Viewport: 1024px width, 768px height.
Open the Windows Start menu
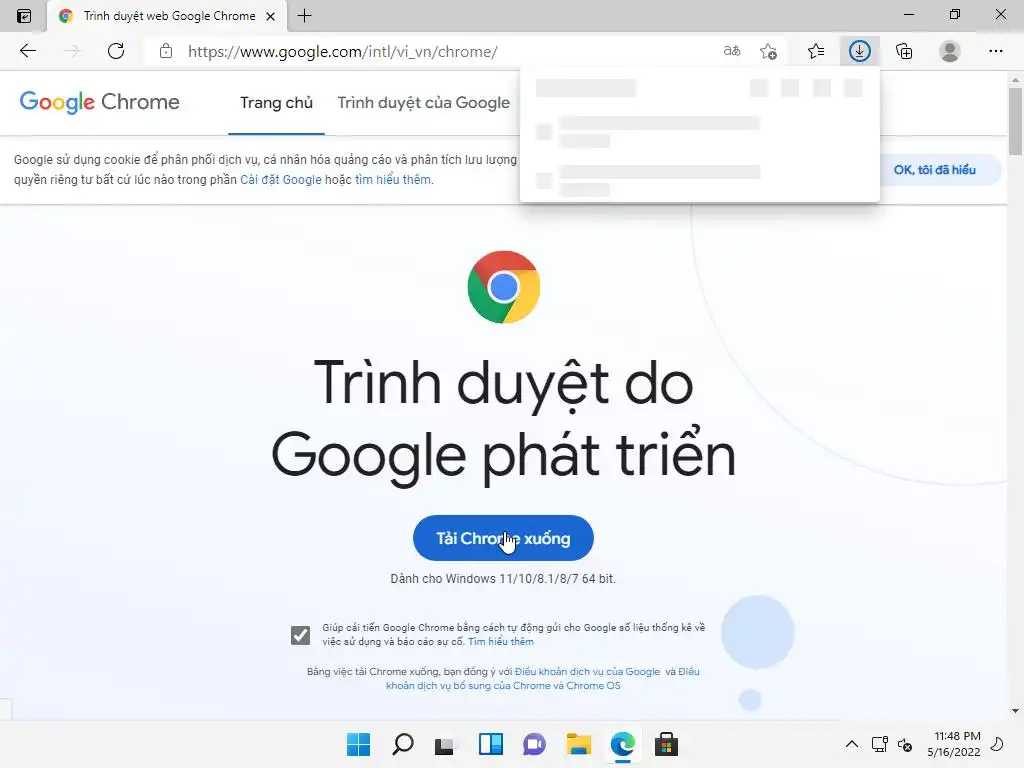(x=358, y=744)
